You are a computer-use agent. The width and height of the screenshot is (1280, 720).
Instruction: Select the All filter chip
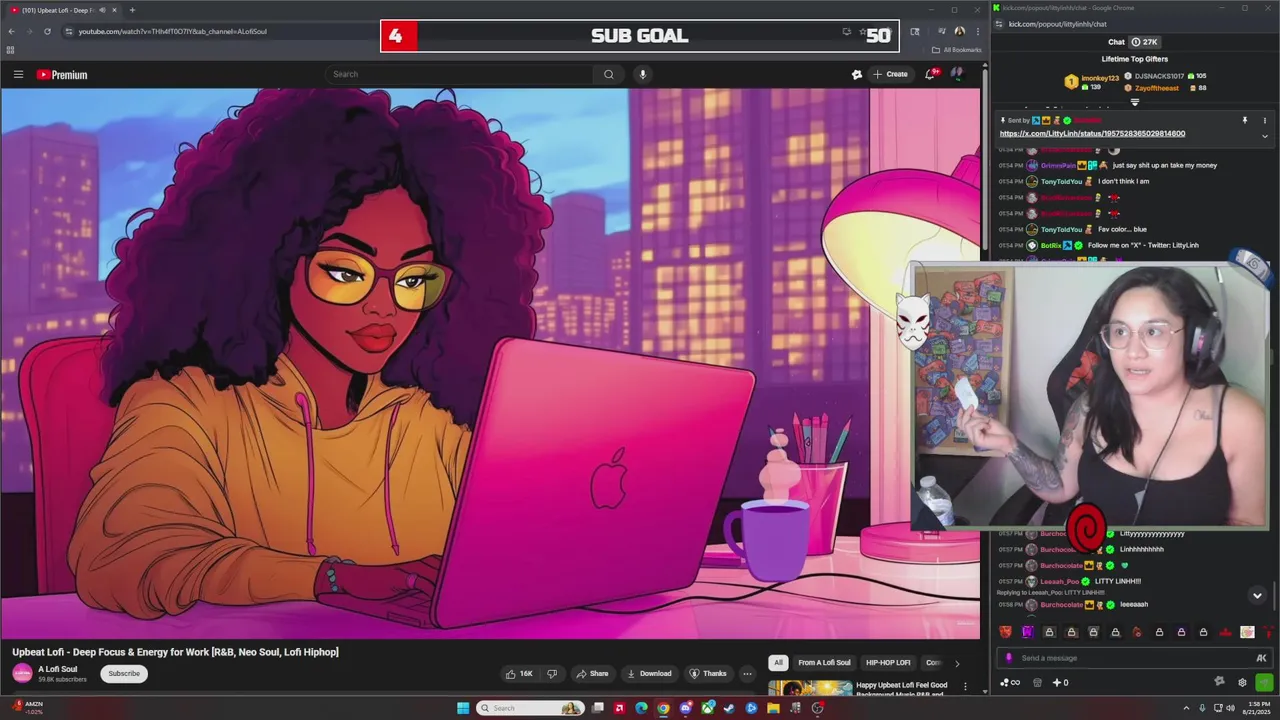(x=778, y=663)
